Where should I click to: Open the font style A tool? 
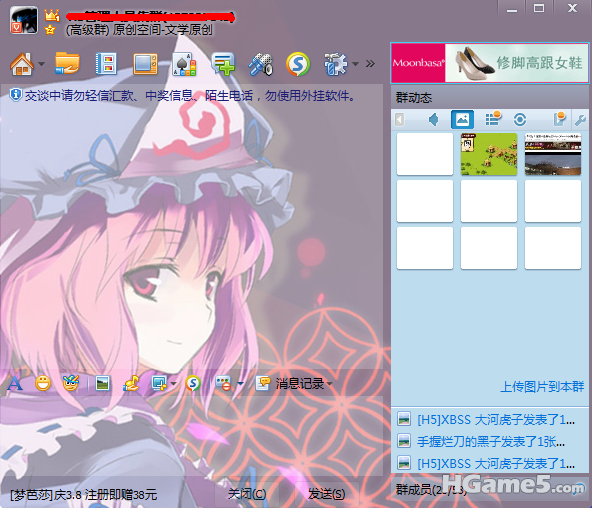[15, 383]
